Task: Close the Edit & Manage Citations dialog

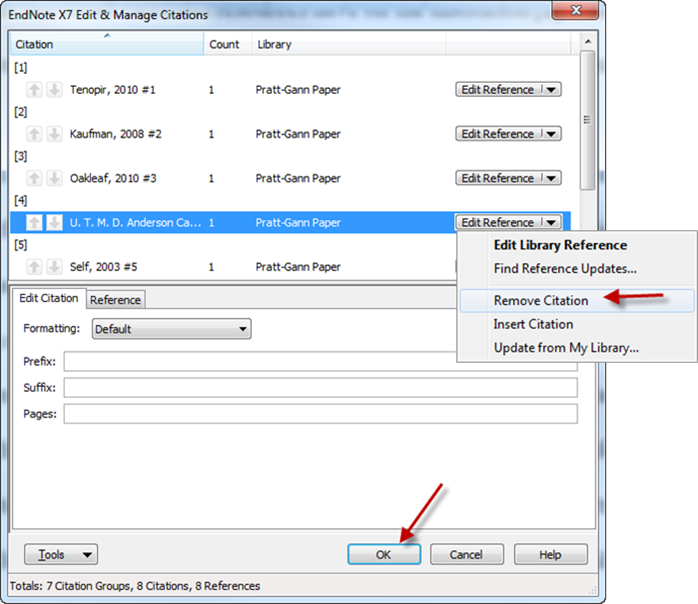Action: click(576, 10)
